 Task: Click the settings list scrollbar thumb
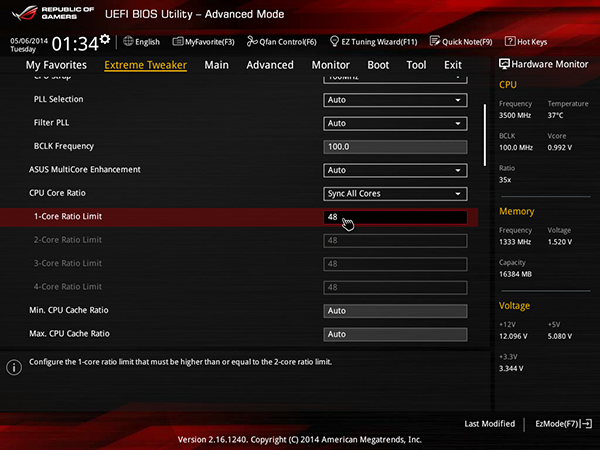pos(485,135)
